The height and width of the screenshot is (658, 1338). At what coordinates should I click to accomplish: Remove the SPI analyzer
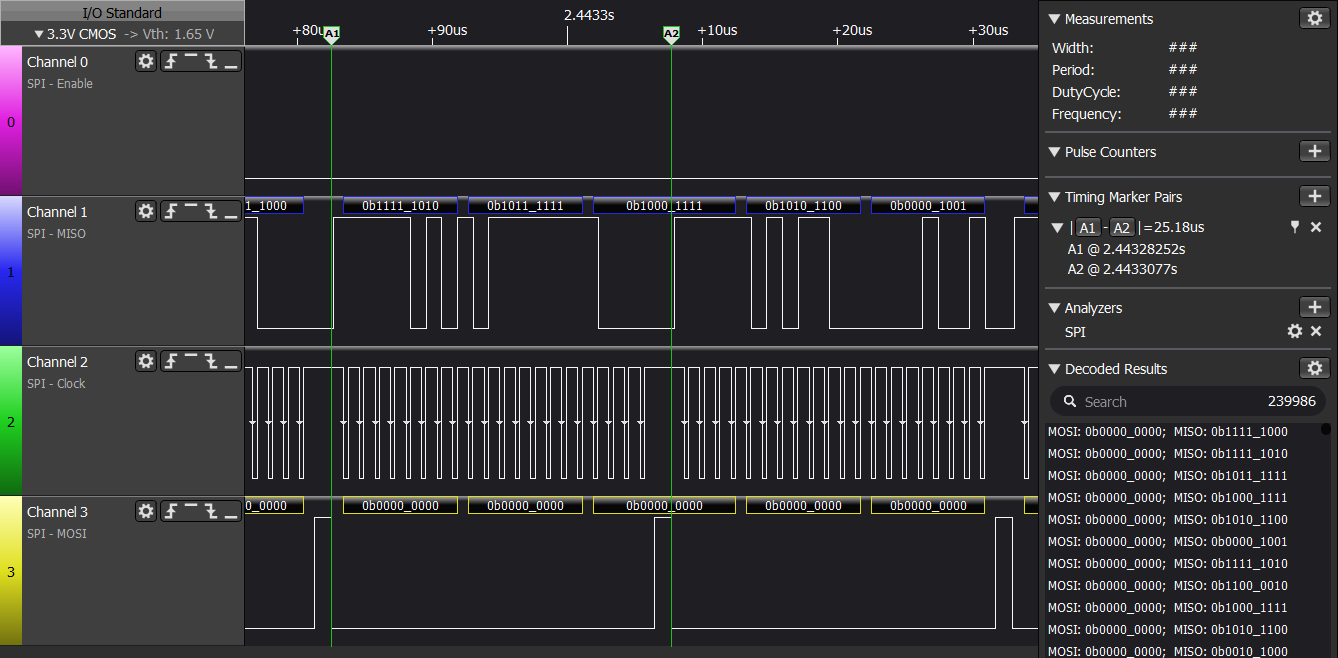[1316, 331]
